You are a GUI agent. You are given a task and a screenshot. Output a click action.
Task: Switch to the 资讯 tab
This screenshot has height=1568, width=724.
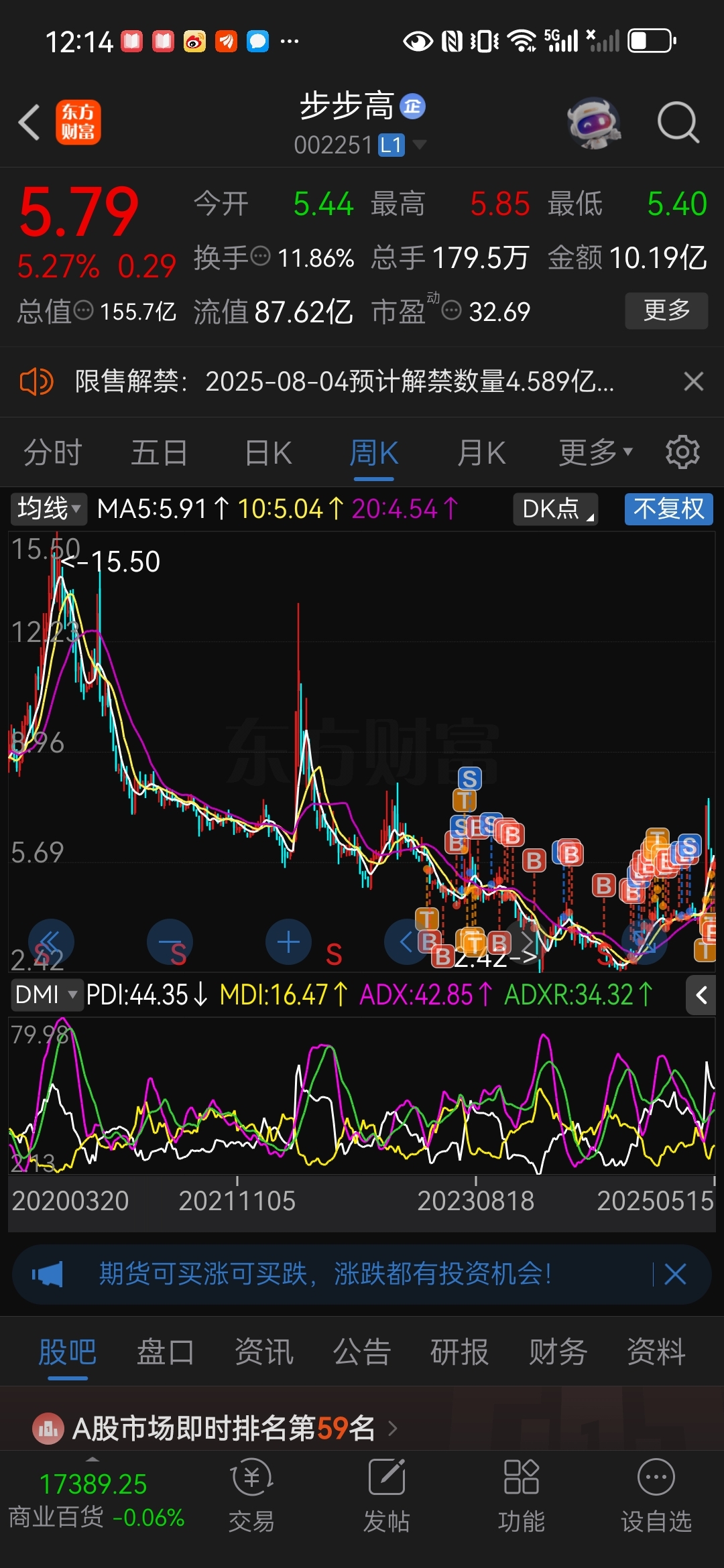click(264, 1352)
